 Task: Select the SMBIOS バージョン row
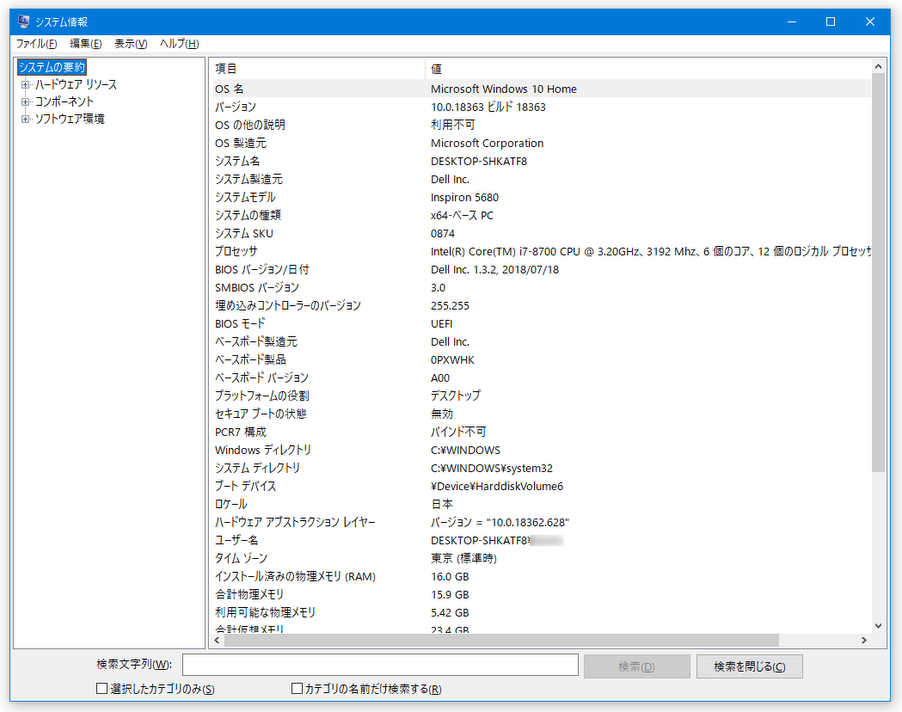[541, 288]
